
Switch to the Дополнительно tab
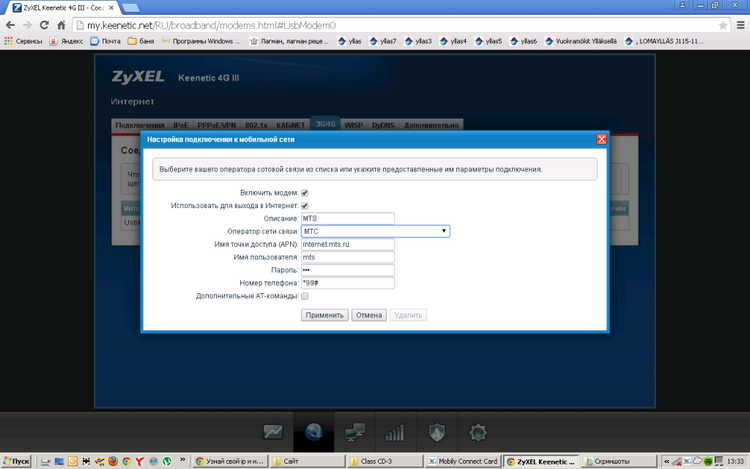(x=431, y=125)
